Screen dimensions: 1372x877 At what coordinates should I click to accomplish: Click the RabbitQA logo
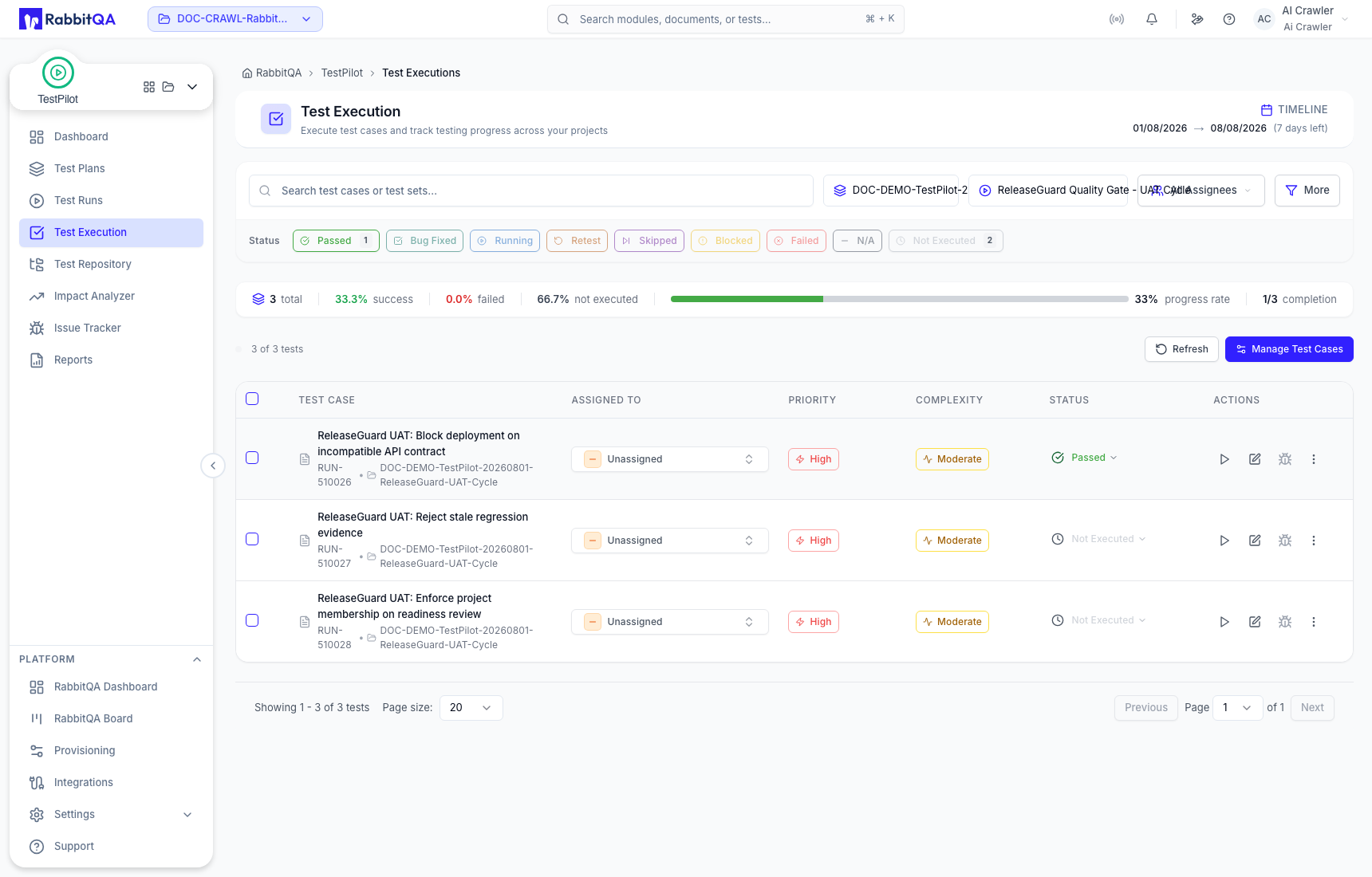[x=67, y=19]
